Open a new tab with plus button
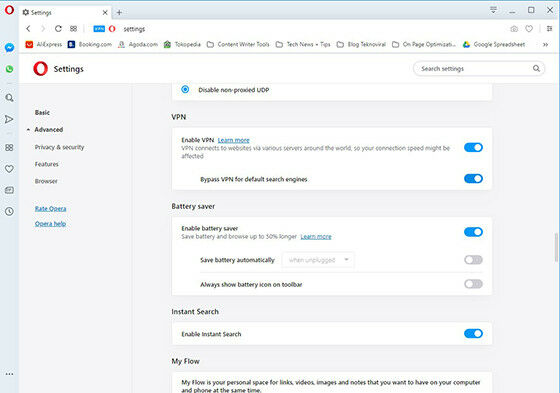 pyautogui.click(x=119, y=13)
